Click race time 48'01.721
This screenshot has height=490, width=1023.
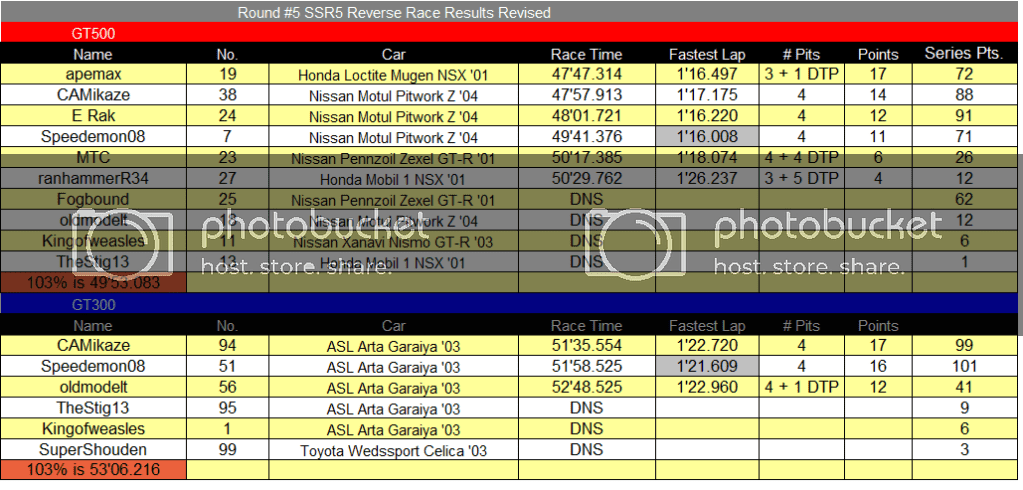pyautogui.click(x=587, y=116)
